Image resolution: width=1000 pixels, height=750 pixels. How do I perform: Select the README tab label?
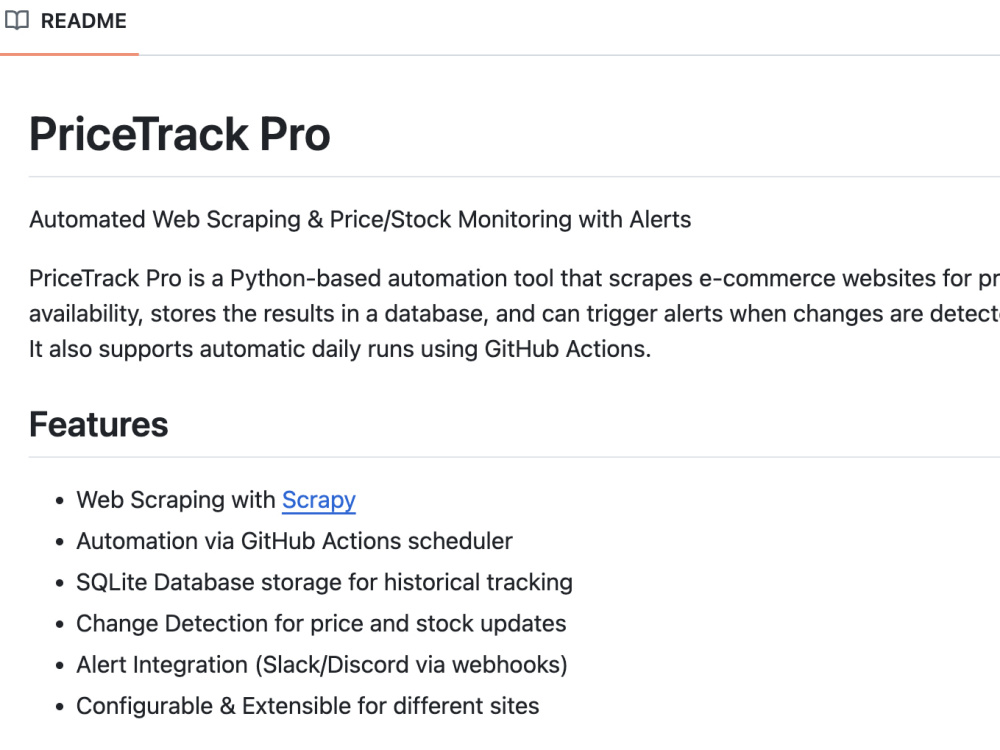click(84, 21)
